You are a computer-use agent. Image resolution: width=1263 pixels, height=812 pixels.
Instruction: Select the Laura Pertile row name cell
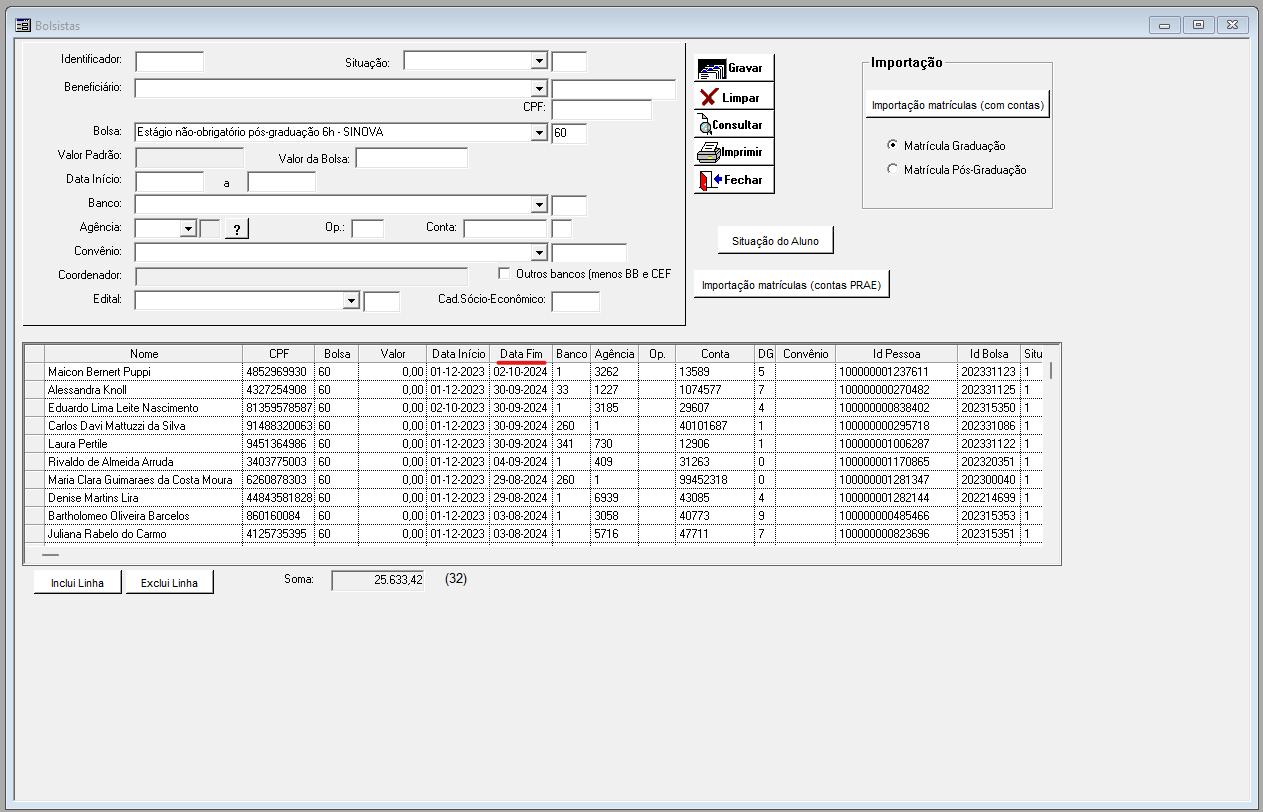point(144,444)
